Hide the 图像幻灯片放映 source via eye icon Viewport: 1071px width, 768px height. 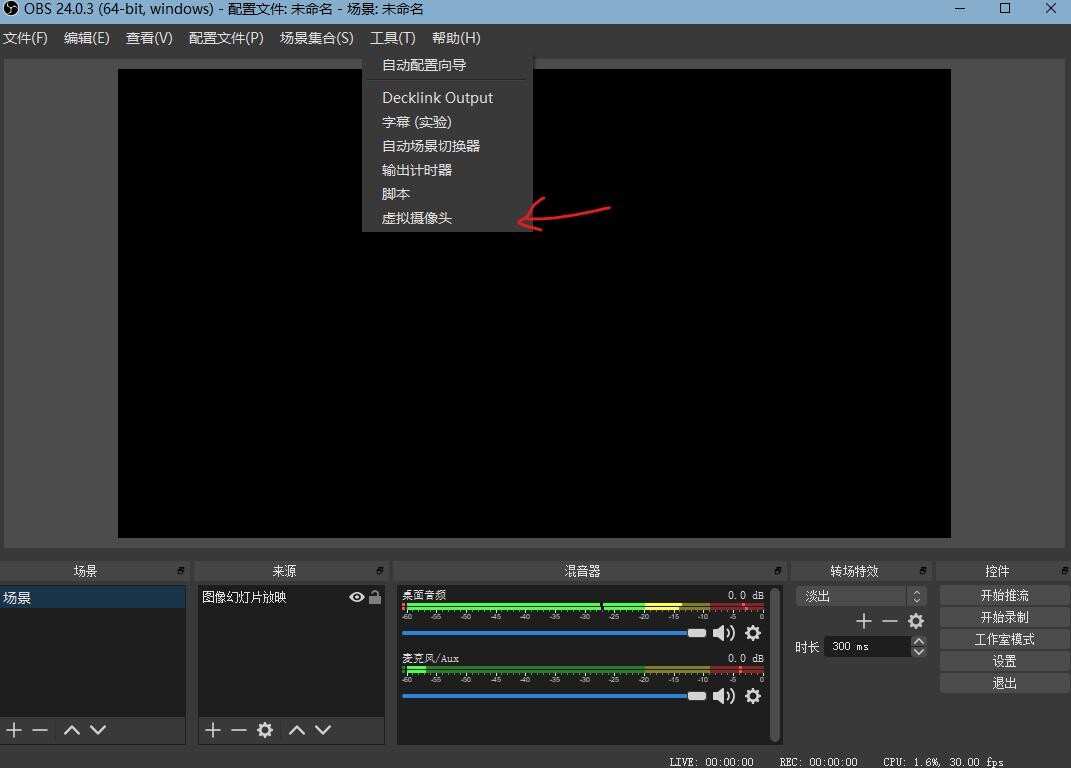356,597
